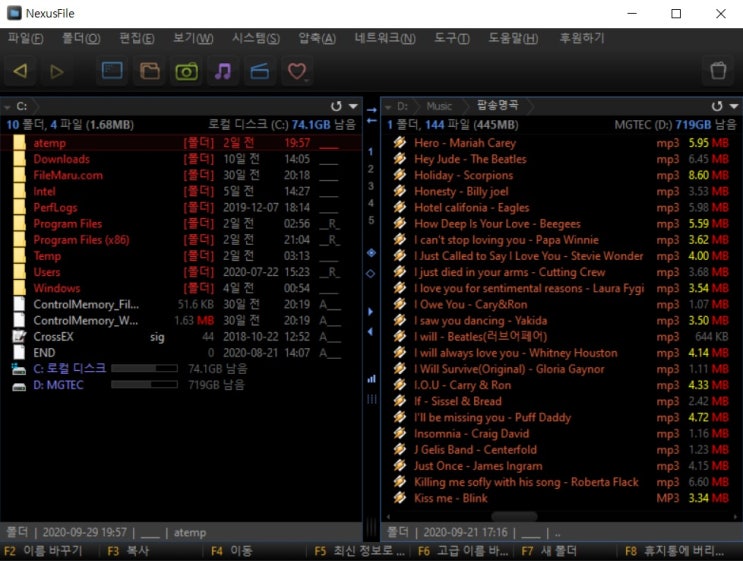
Task: Click F8 휴지통에 버리기 button
Action: coord(674,551)
